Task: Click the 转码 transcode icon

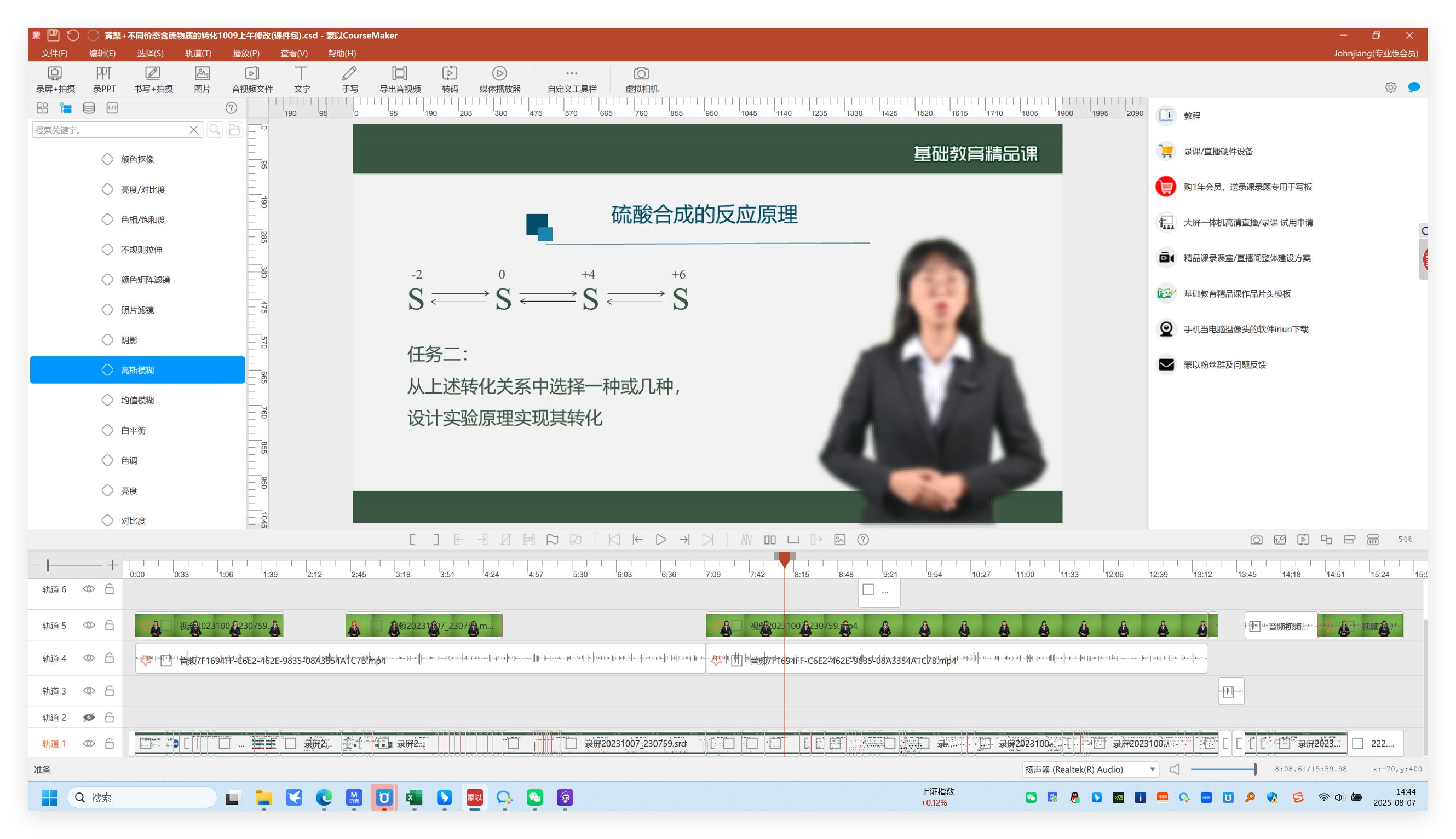Action: (450, 79)
